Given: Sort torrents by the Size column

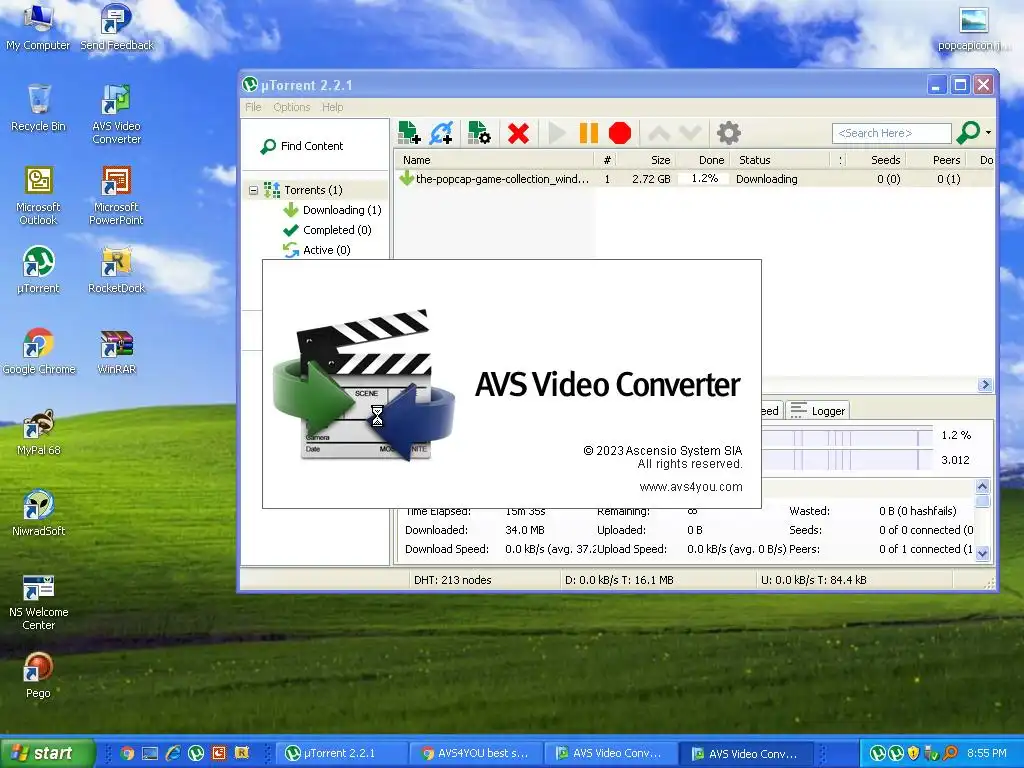Looking at the screenshot, I should point(647,160).
